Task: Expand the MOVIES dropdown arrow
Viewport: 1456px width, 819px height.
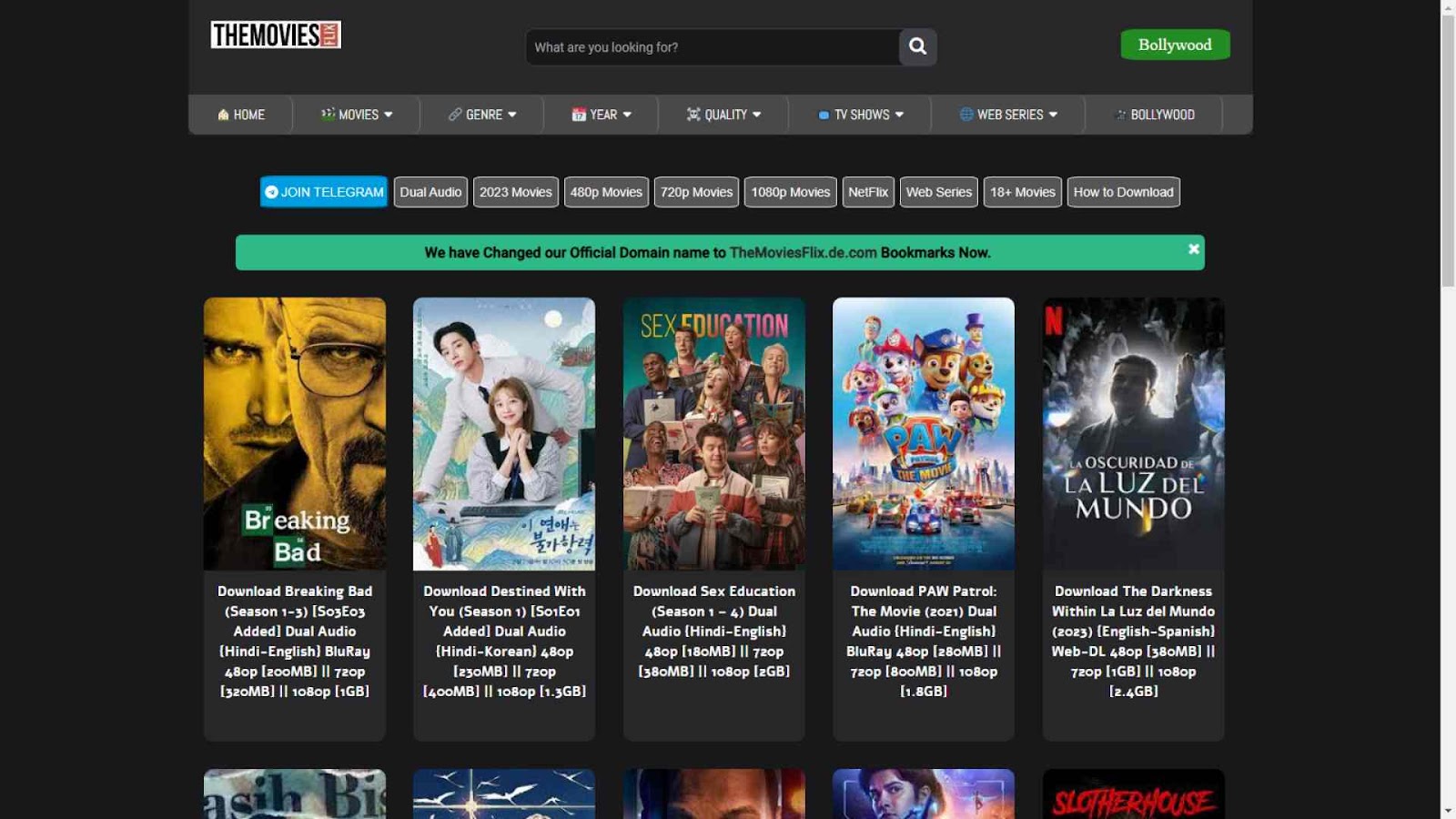Action: (x=389, y=115)
